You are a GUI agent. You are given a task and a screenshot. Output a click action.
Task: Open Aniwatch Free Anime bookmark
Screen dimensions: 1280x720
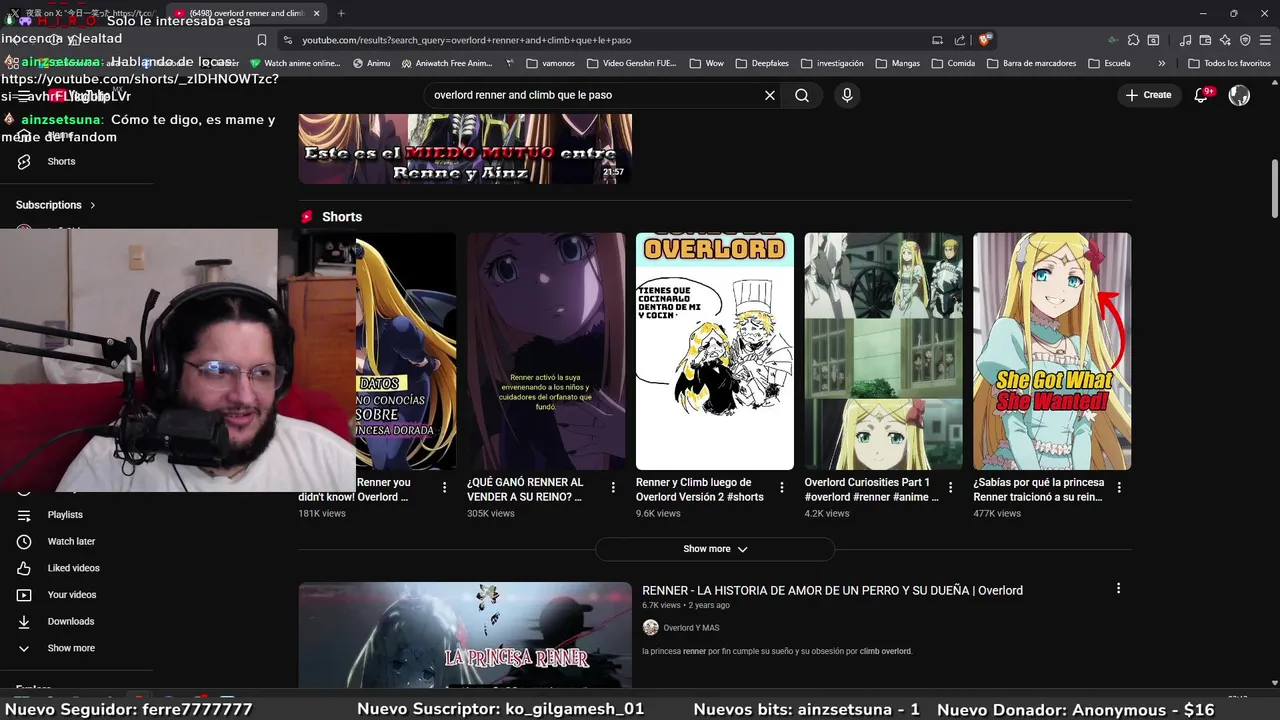click(x=447, y=63)
